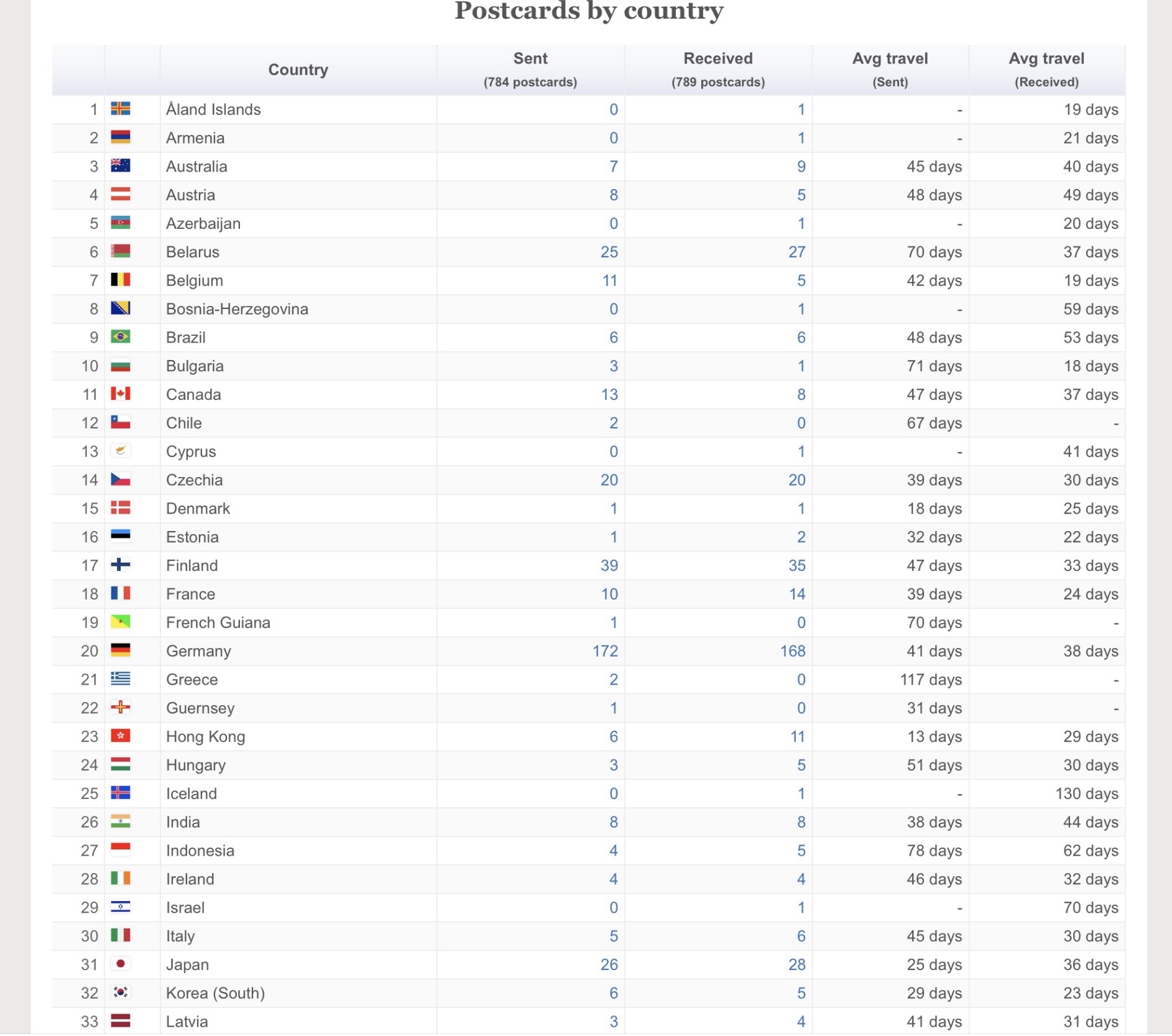Click the Hong Kong flag icon

tap(121, 736)
